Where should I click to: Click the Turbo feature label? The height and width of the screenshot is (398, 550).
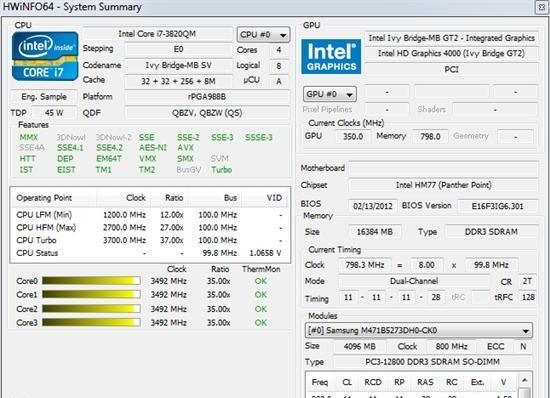click(x=222, y=170)
